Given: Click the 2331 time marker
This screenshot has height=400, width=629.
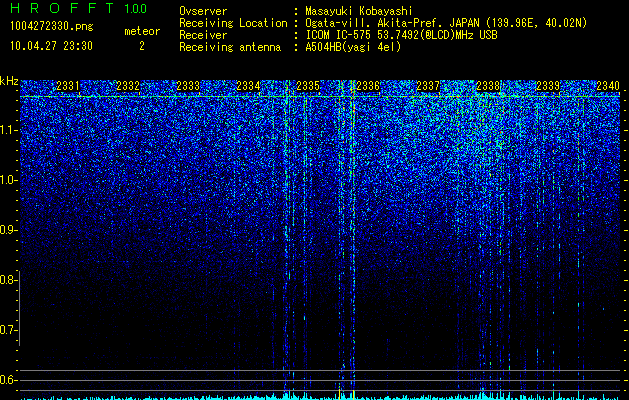Looking at the screenshot, I should [x=68, y=86].
